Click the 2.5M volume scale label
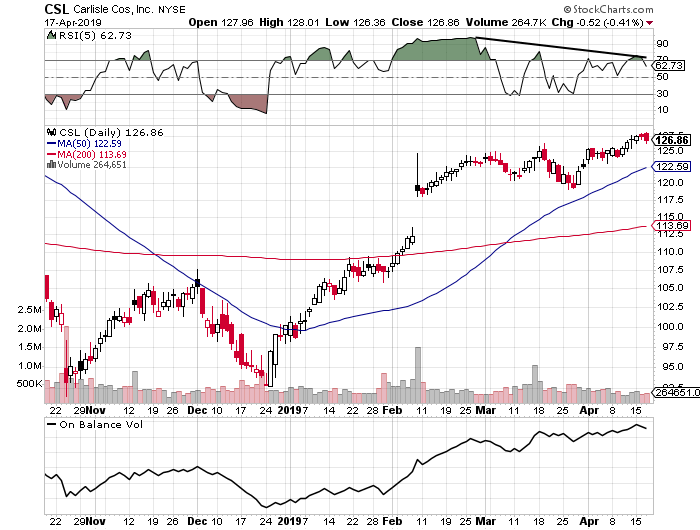This screenshot has height=530, width=700. [x=29, y=310]
